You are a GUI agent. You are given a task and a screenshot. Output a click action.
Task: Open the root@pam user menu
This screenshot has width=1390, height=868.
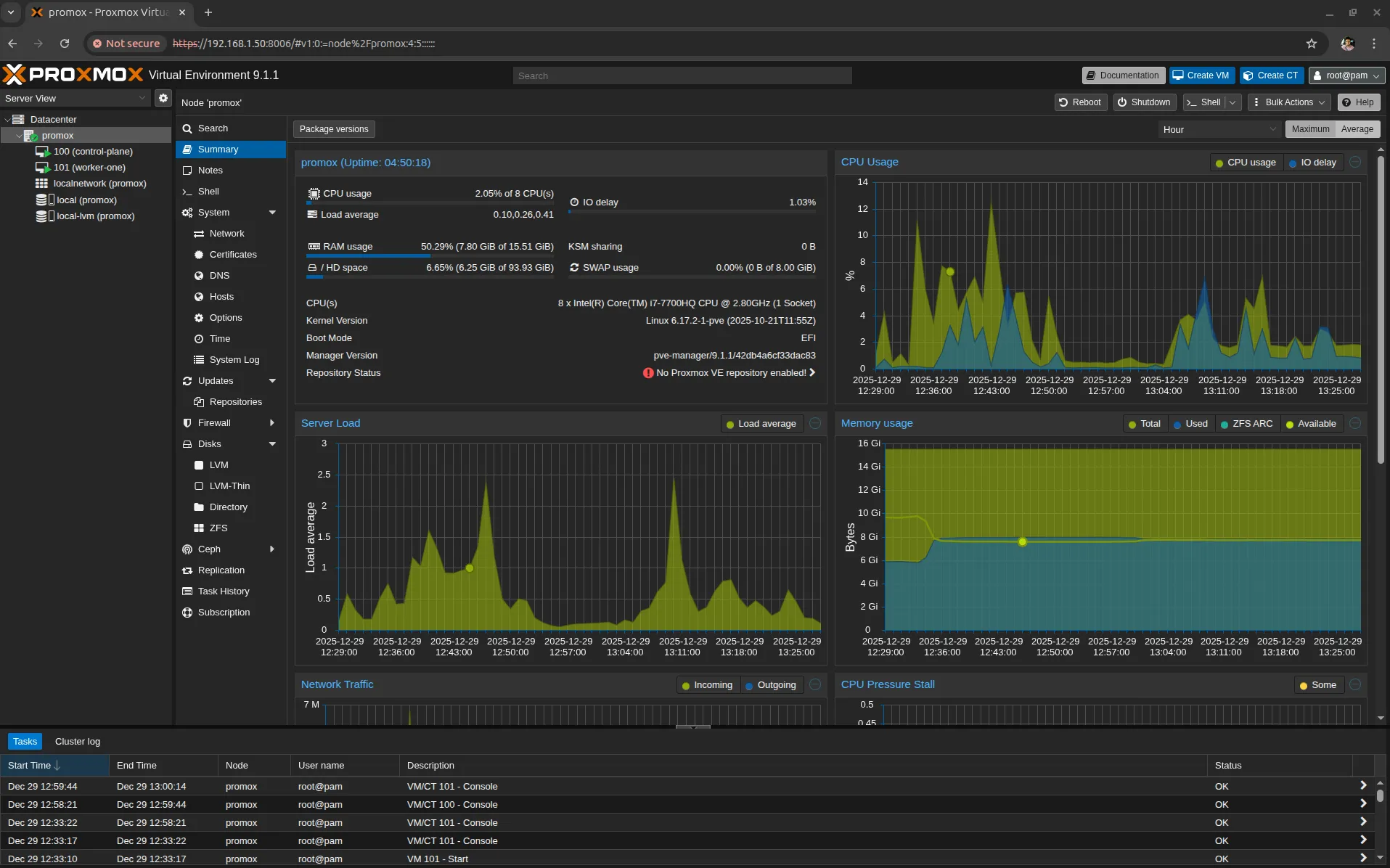pos(1345,75)
